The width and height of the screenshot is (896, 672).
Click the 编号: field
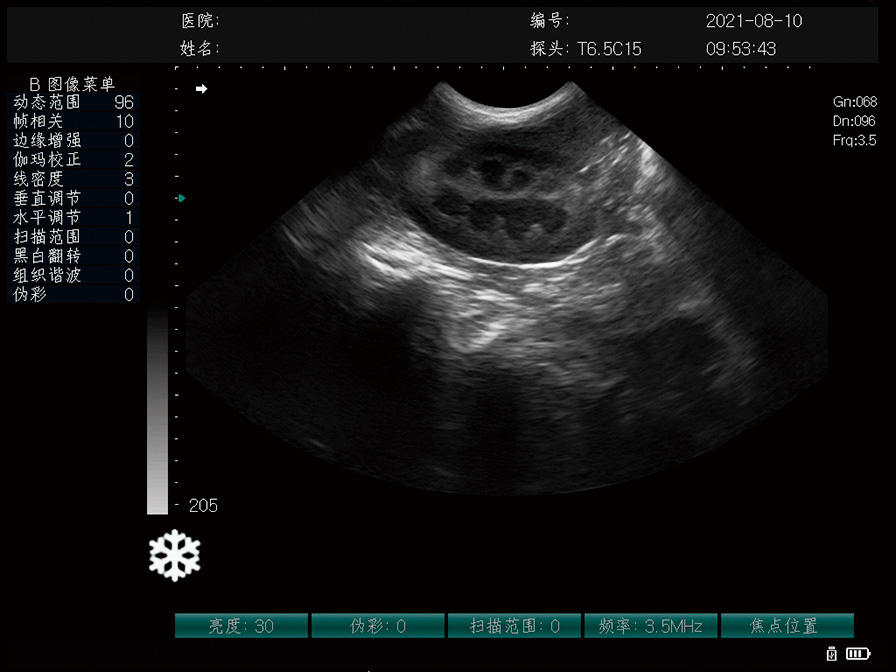pos(549,21)
